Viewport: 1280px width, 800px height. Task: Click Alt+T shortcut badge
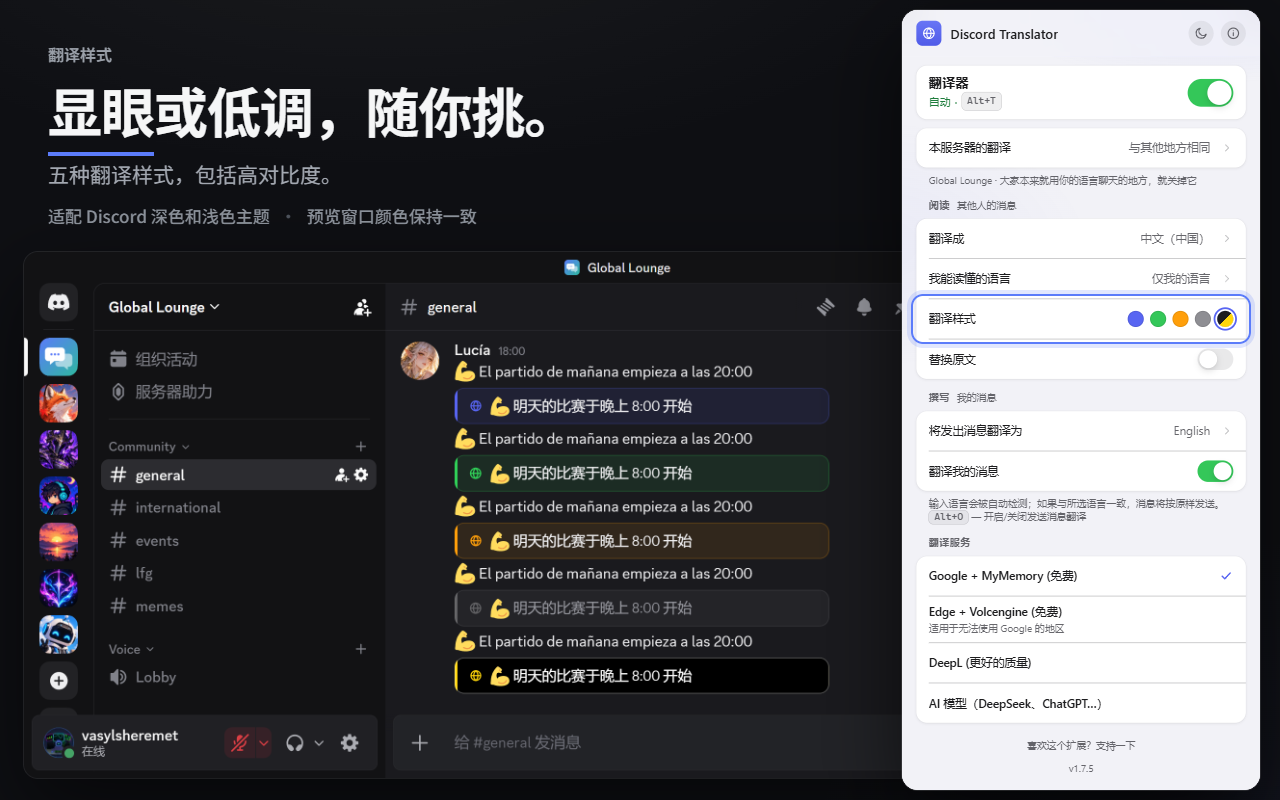[x=982, y=101]
